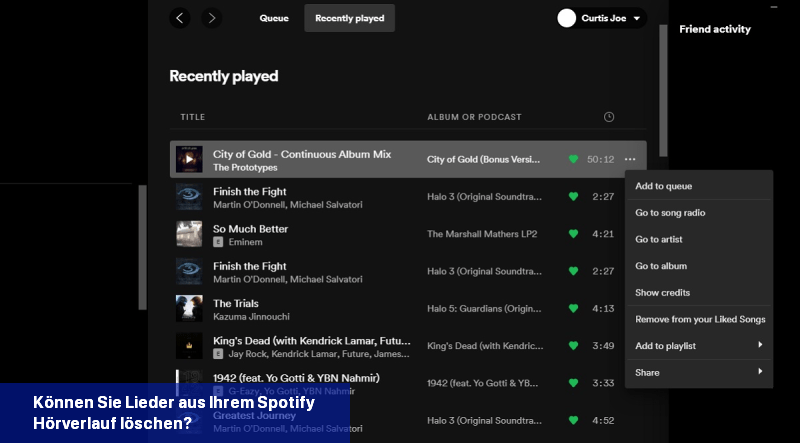Click the Curtis Joe profile avatar
The width and height of the screenshot is (800, 443).
pyautogui.click(x=567, y=18)
